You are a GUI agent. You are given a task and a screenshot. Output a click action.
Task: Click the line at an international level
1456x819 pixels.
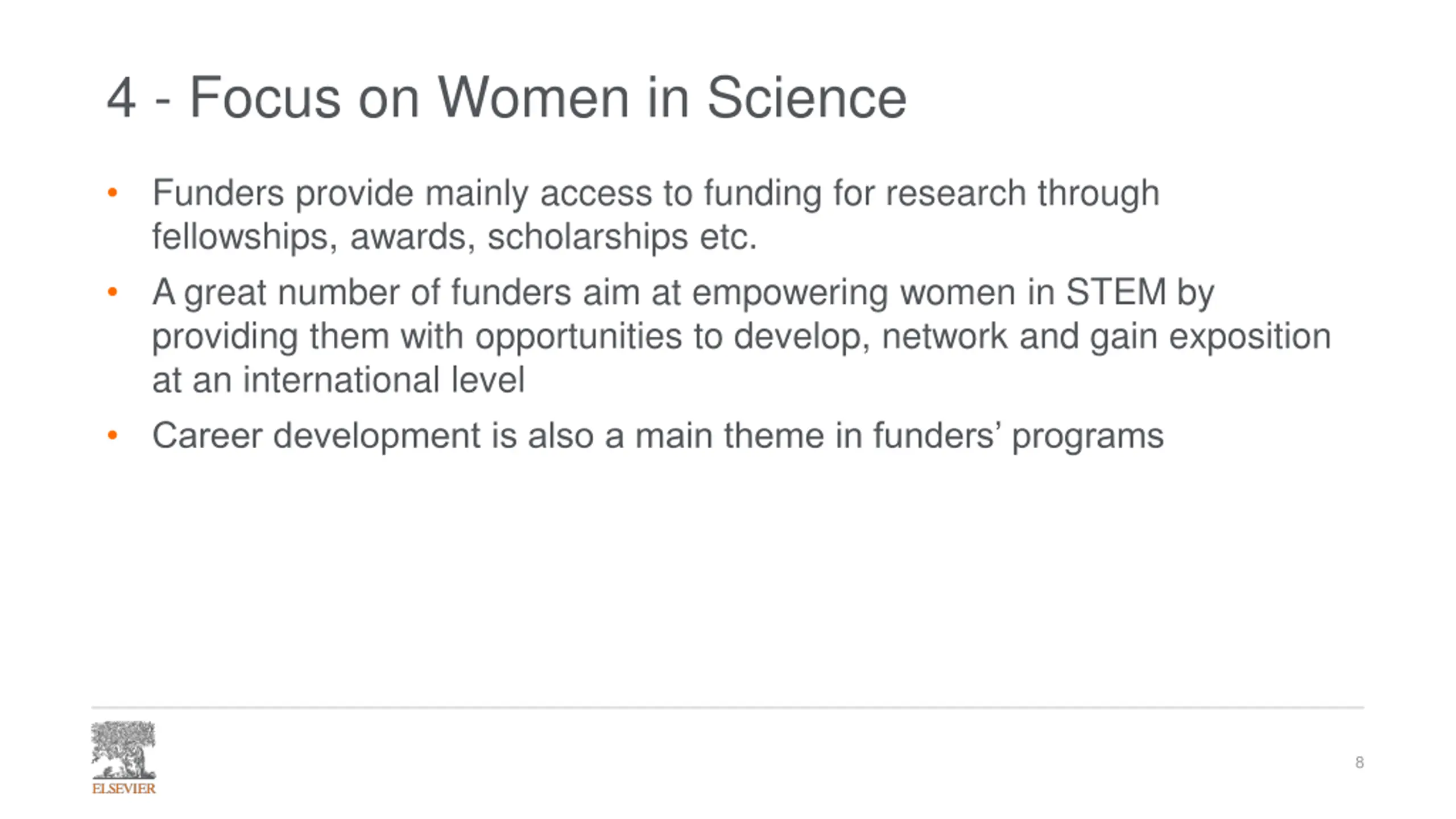click(338, 380)
